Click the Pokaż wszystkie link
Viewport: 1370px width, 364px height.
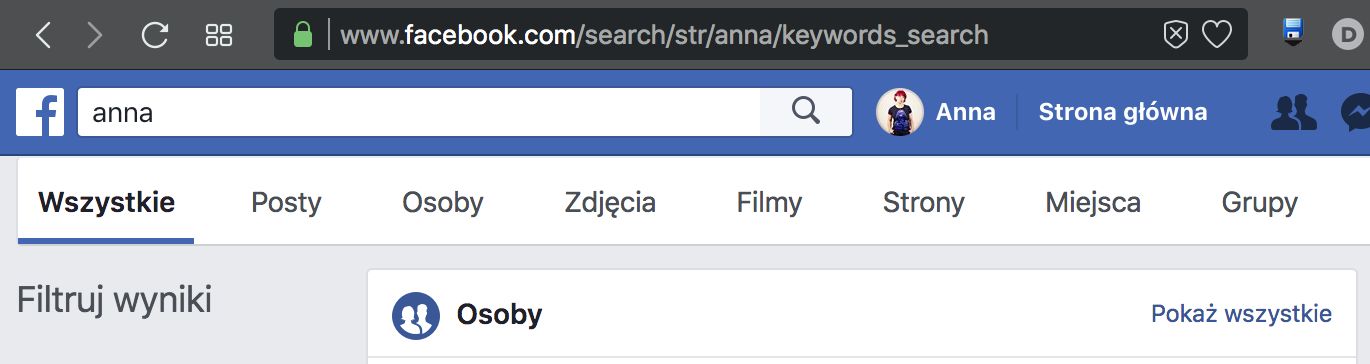[1241, 314]
